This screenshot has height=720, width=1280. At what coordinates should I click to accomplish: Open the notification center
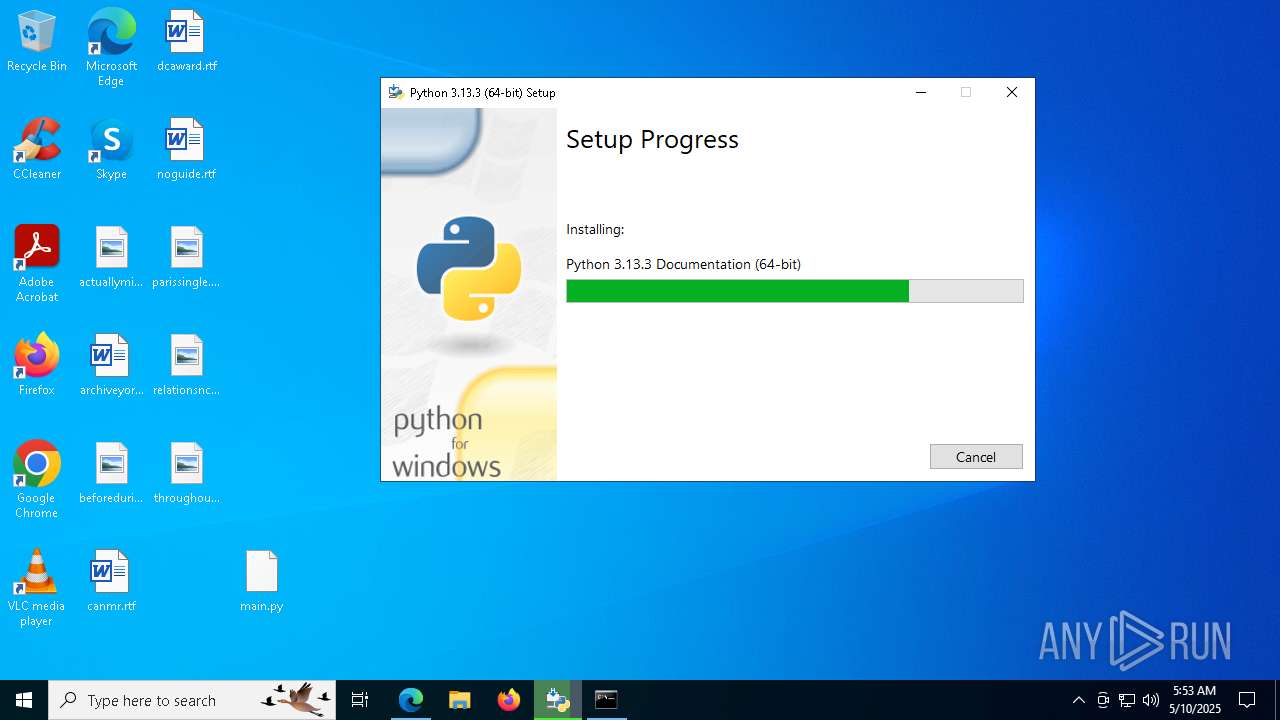pyautogui.click(x=1247, y=700)
